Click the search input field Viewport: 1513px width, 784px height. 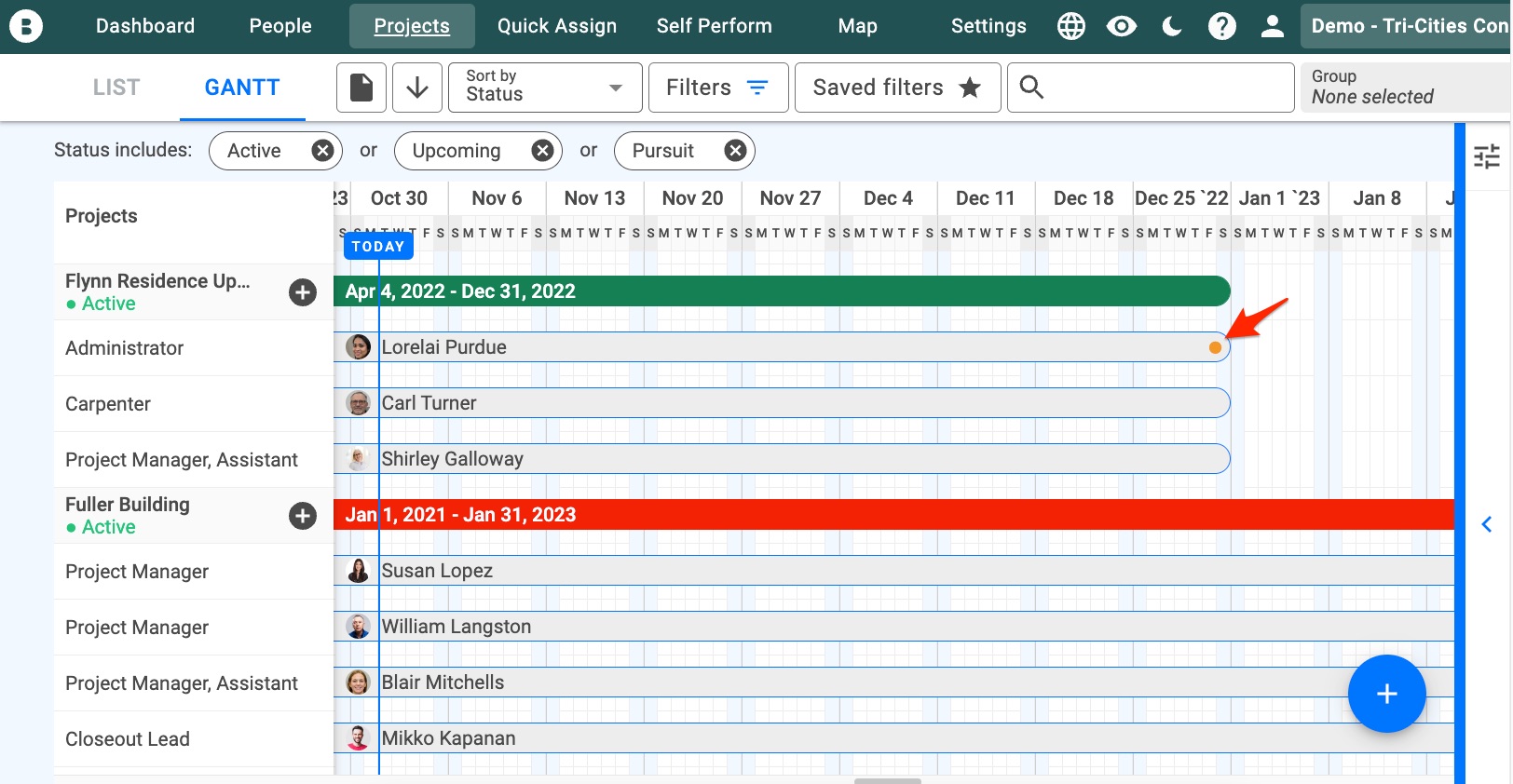click(x=1151, y=88)
